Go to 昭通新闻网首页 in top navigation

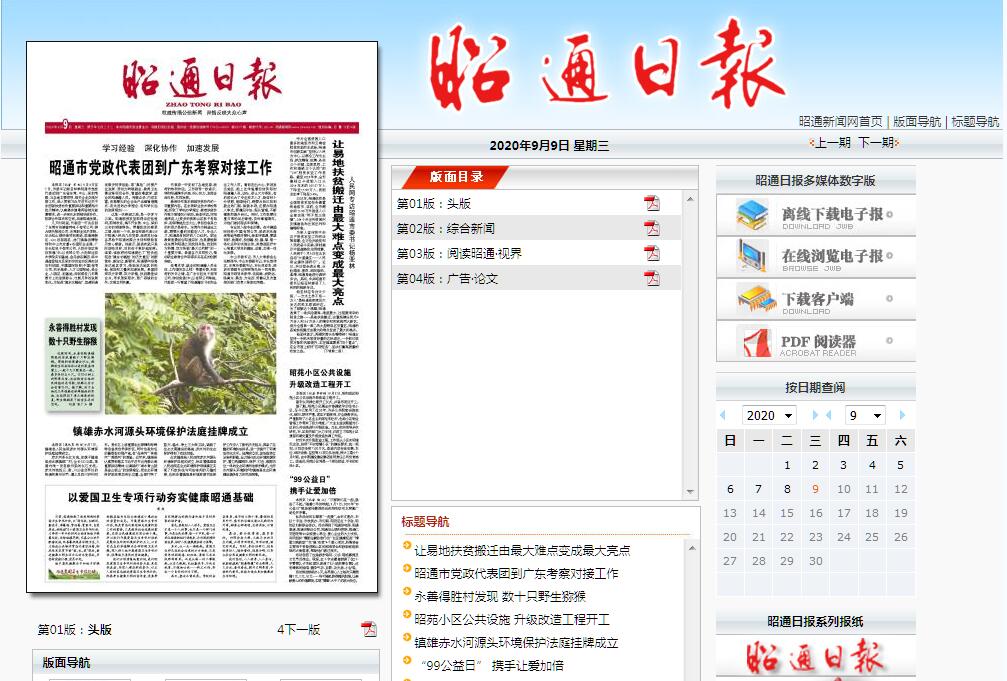[840, 121]
